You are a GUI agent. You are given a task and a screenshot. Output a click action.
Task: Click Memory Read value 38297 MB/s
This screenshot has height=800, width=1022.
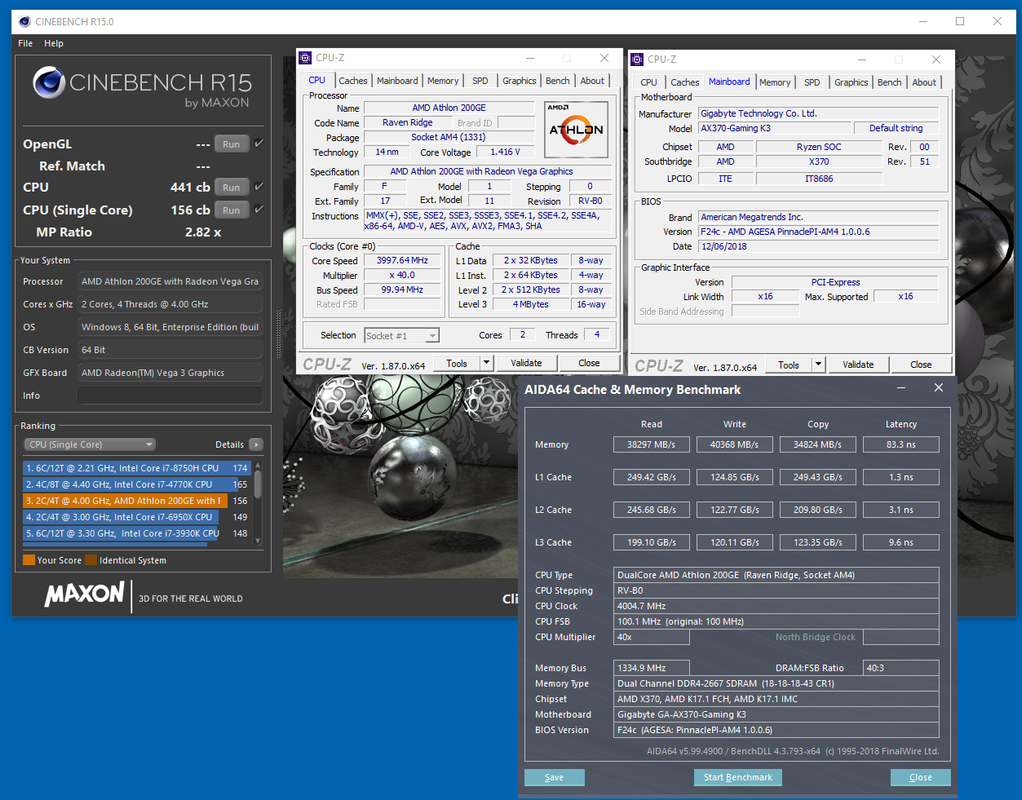651,445
